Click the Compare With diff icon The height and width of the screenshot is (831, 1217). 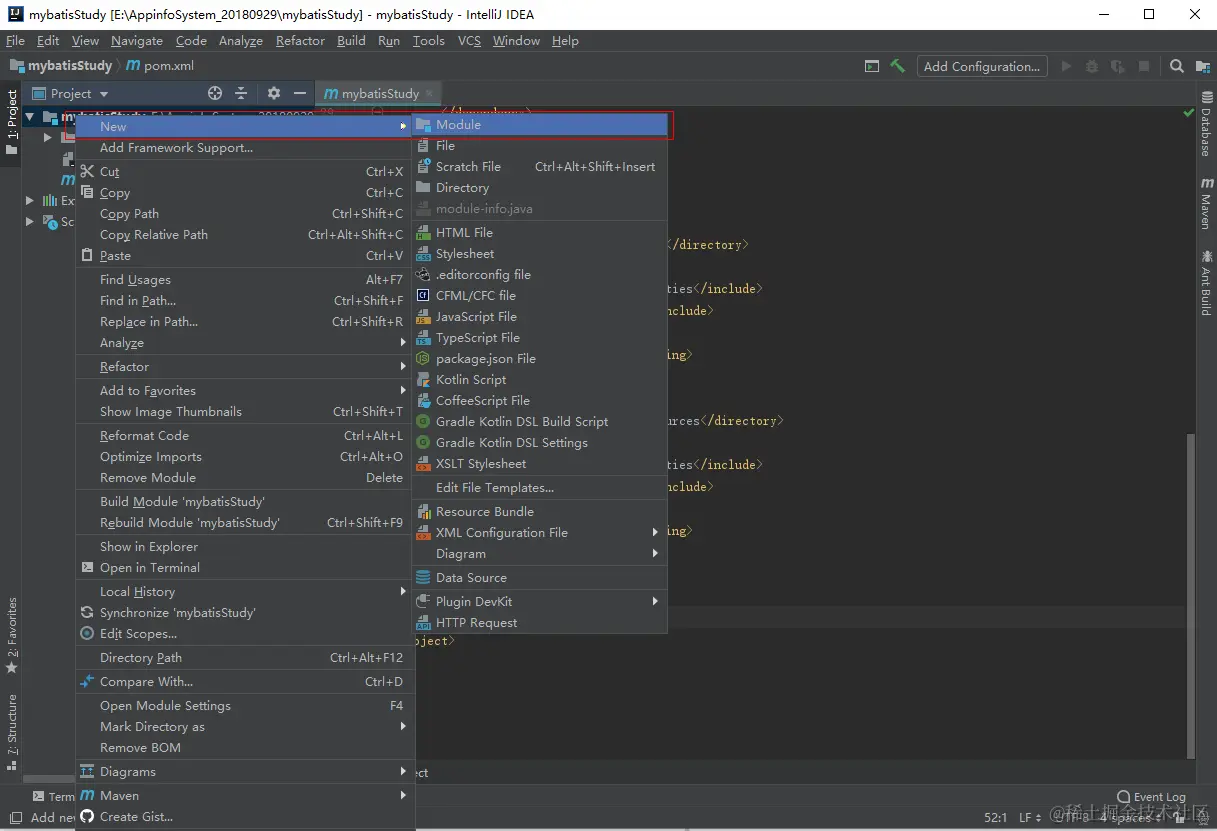click(x=87, y=682)
